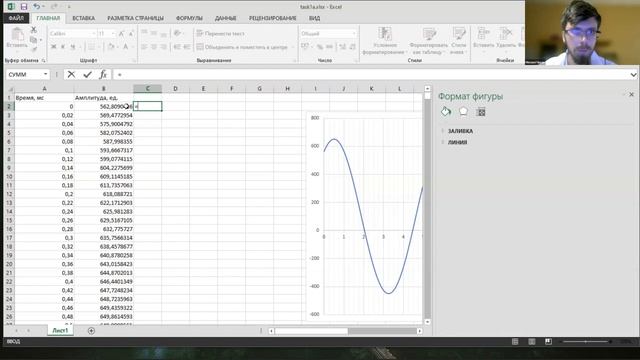This screenshot has width=640, height=360.
Task: Toggle align text right
Action: [164, 47]
